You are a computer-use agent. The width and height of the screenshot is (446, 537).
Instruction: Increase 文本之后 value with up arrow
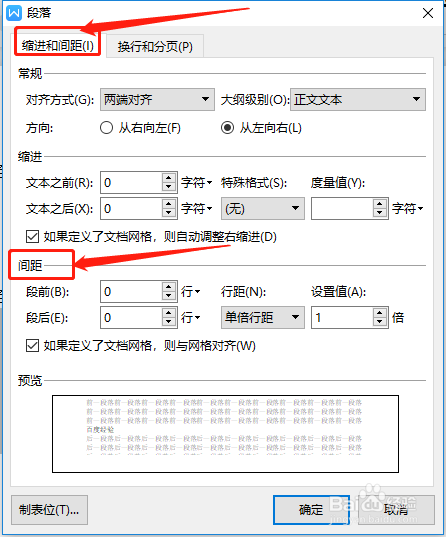(x=169, y=203)
